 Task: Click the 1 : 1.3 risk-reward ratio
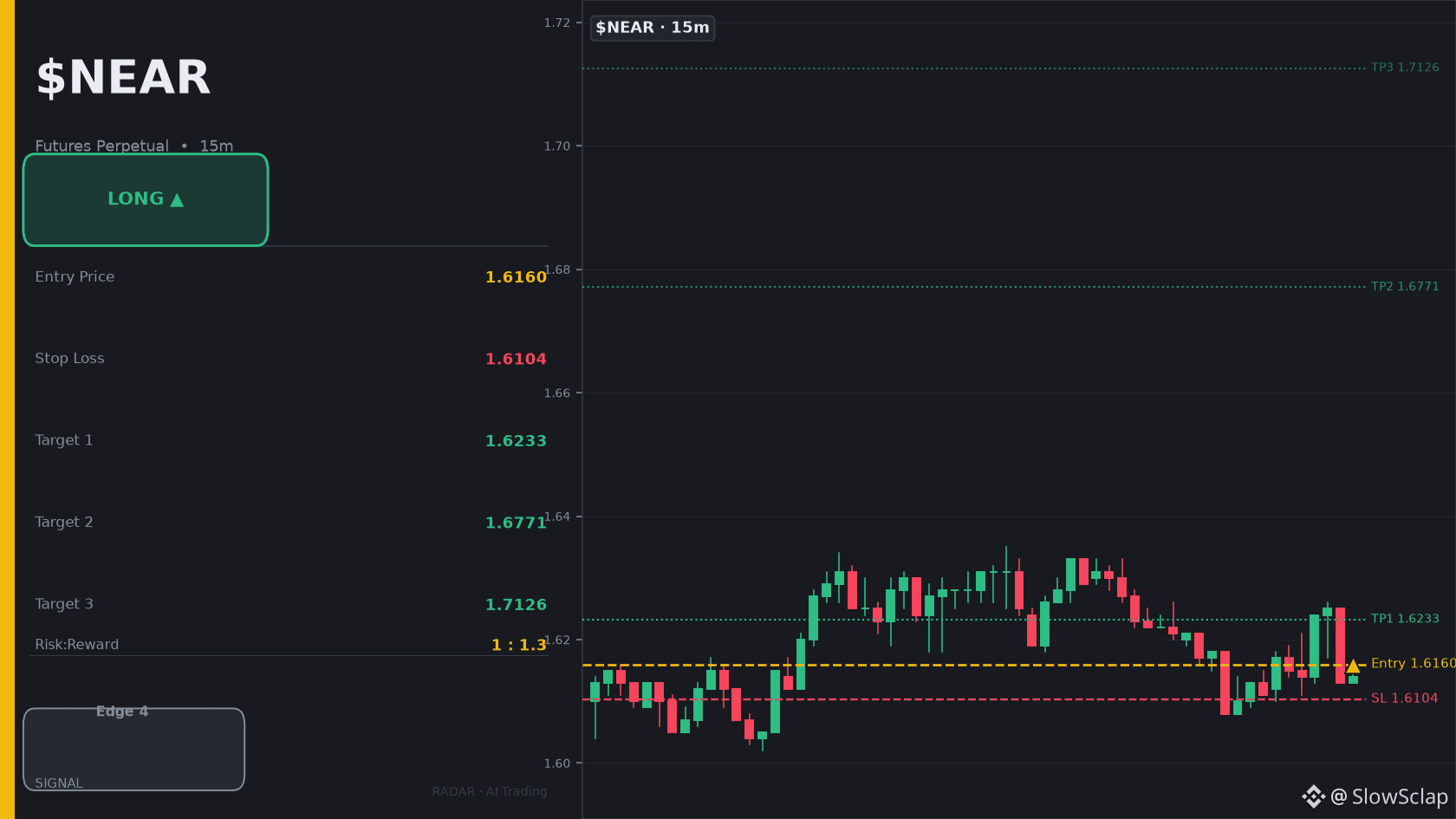519,645
